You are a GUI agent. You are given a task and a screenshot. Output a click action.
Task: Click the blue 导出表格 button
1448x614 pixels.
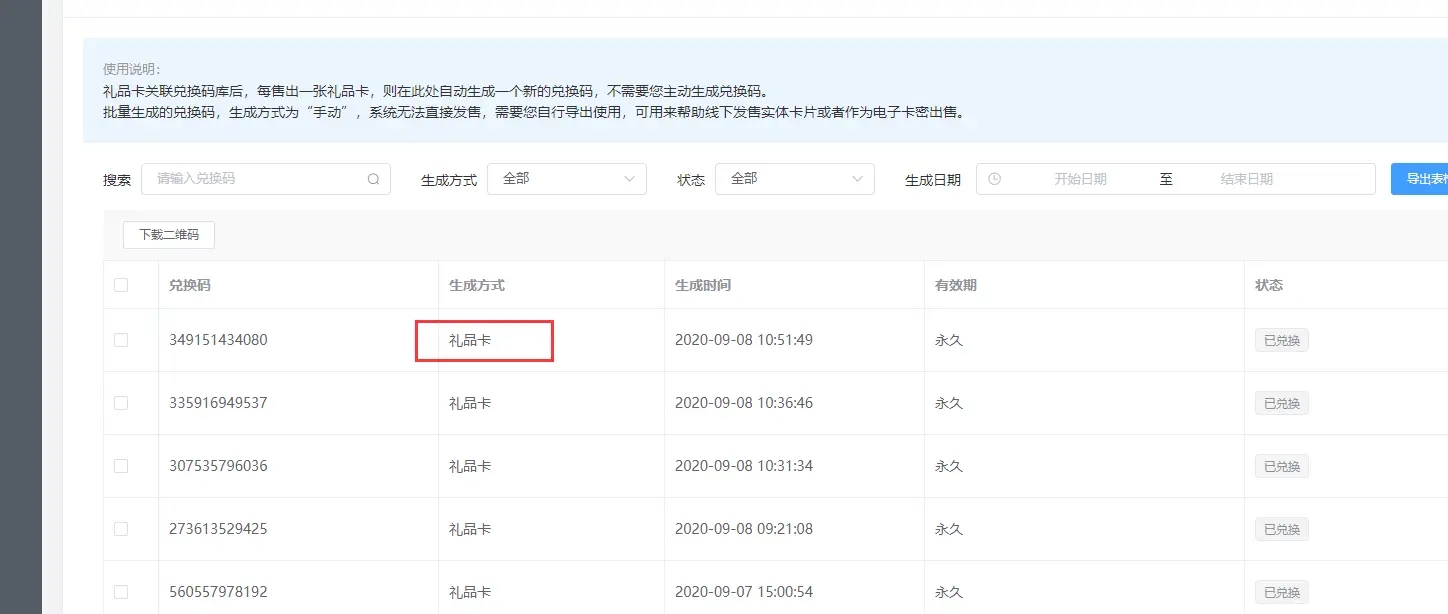tap(1420, 179)
